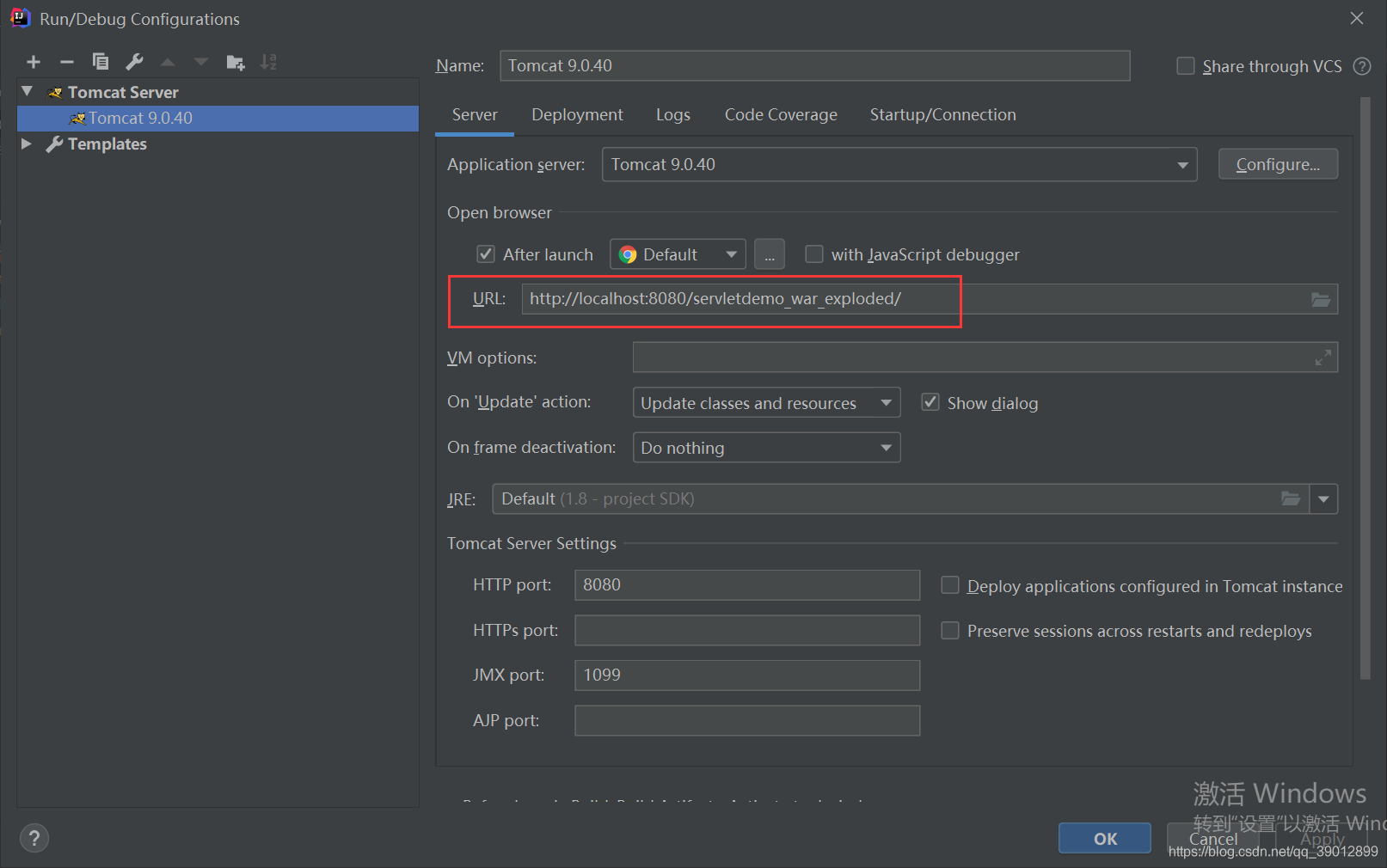Click the Cancel button

point(1213,839)
